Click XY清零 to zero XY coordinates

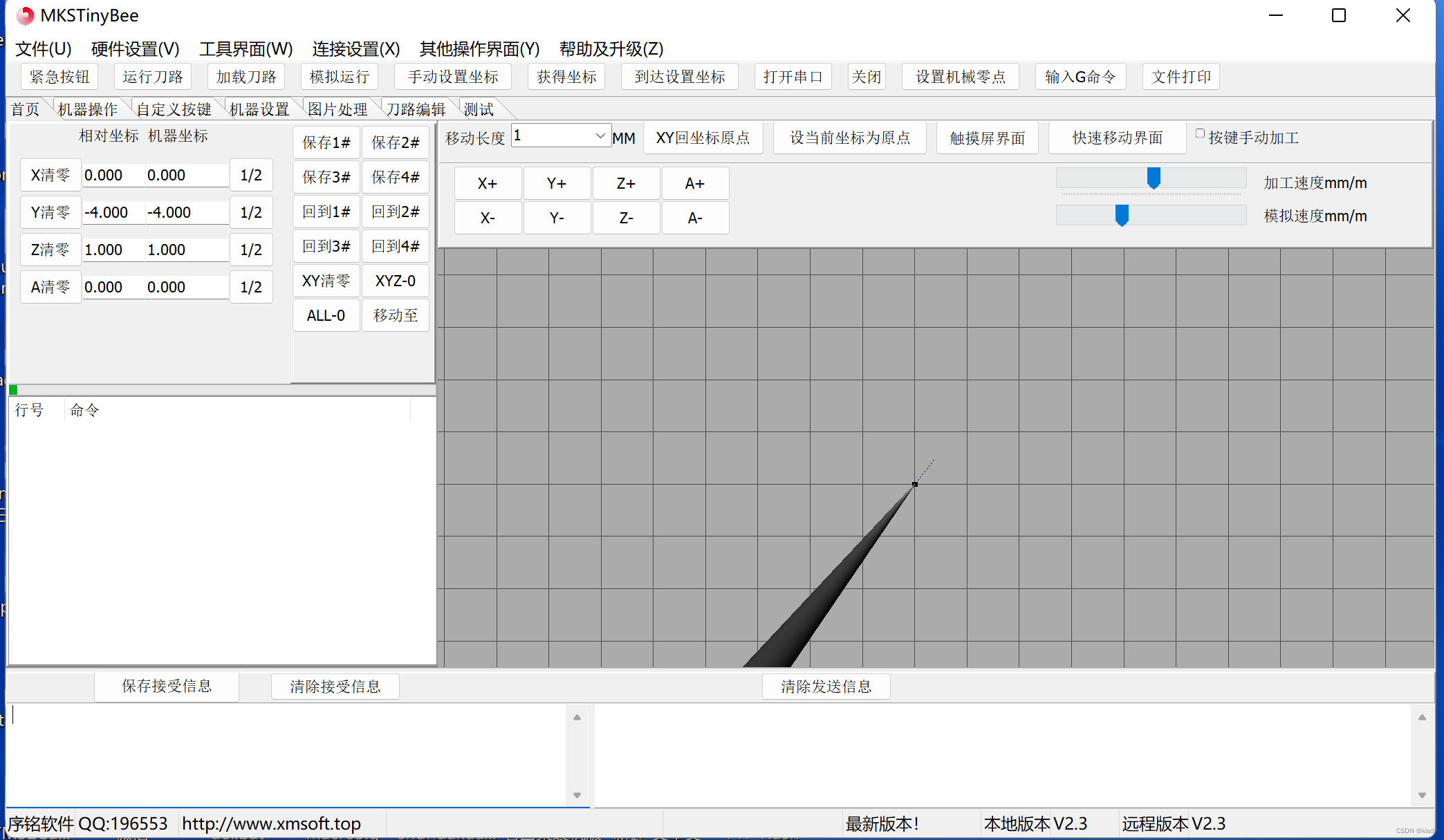326,281
